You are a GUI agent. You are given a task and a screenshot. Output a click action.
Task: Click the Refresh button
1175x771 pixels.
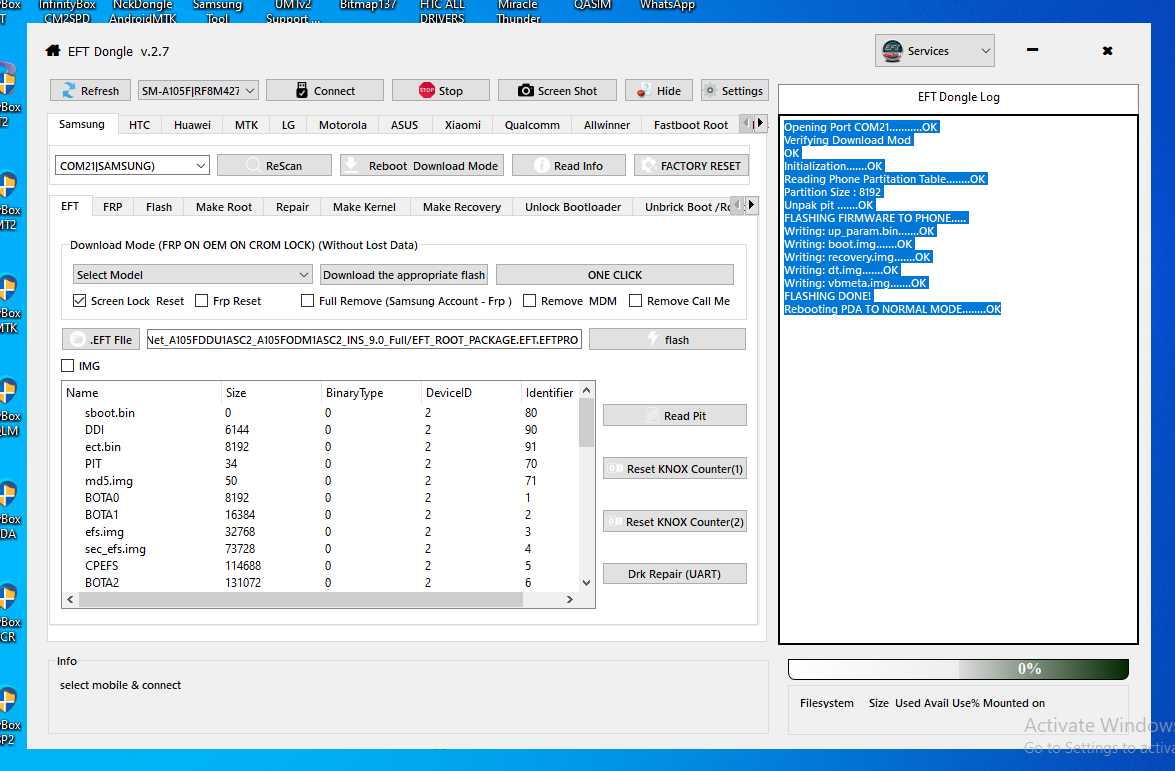(91, 91)
